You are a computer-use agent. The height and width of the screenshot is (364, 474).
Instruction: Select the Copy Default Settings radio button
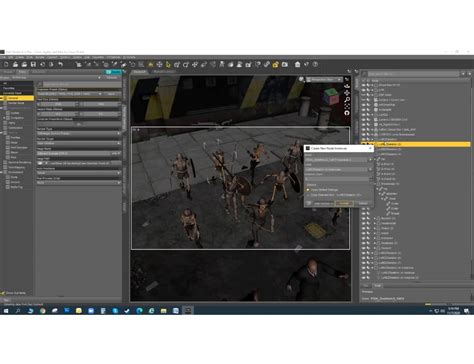[308, 190]
